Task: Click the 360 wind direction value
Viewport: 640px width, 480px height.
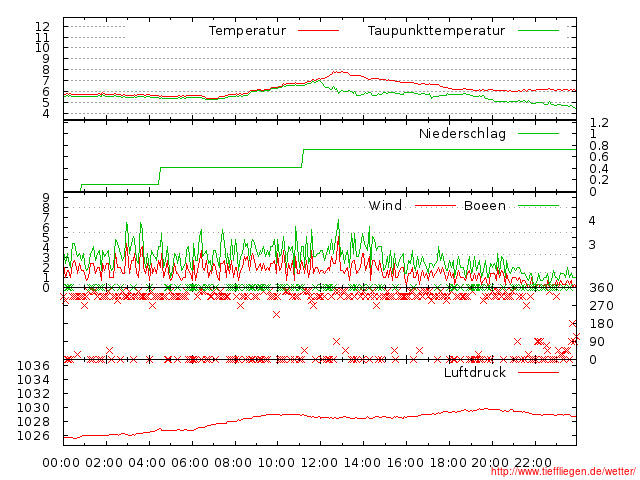Action: coord(601,288)
